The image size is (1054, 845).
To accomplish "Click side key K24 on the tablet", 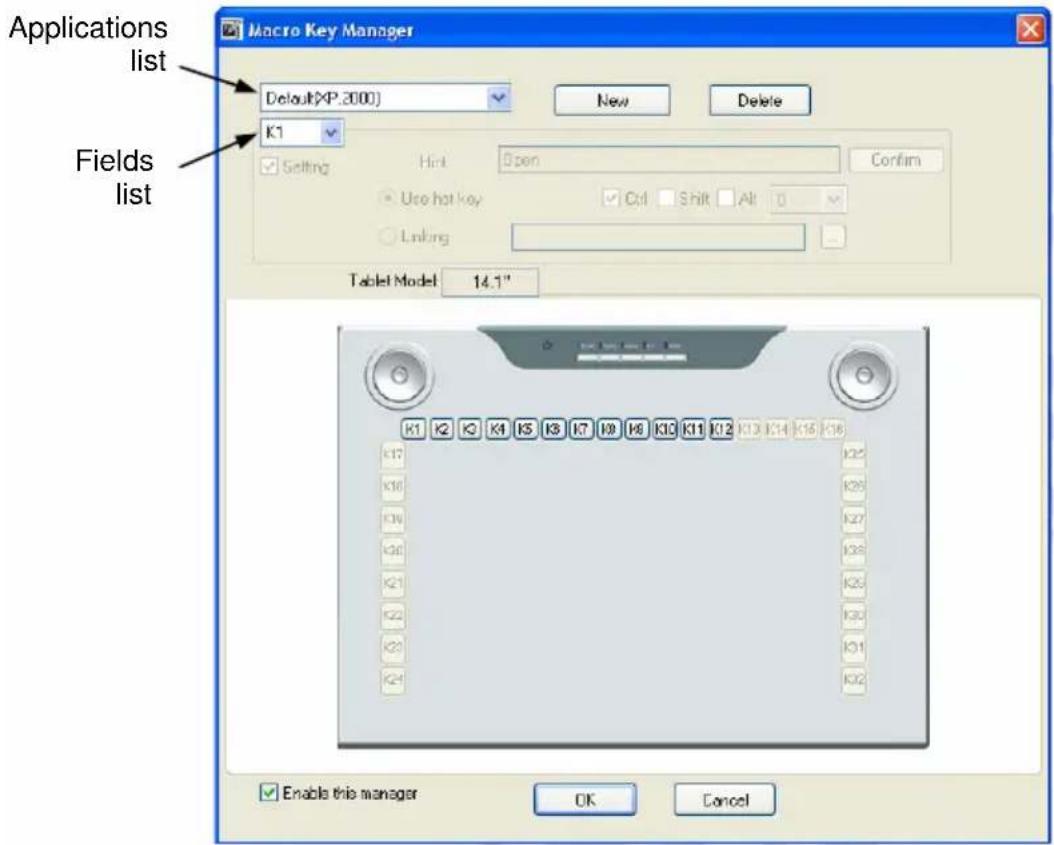I will click(x=393, y=680).
